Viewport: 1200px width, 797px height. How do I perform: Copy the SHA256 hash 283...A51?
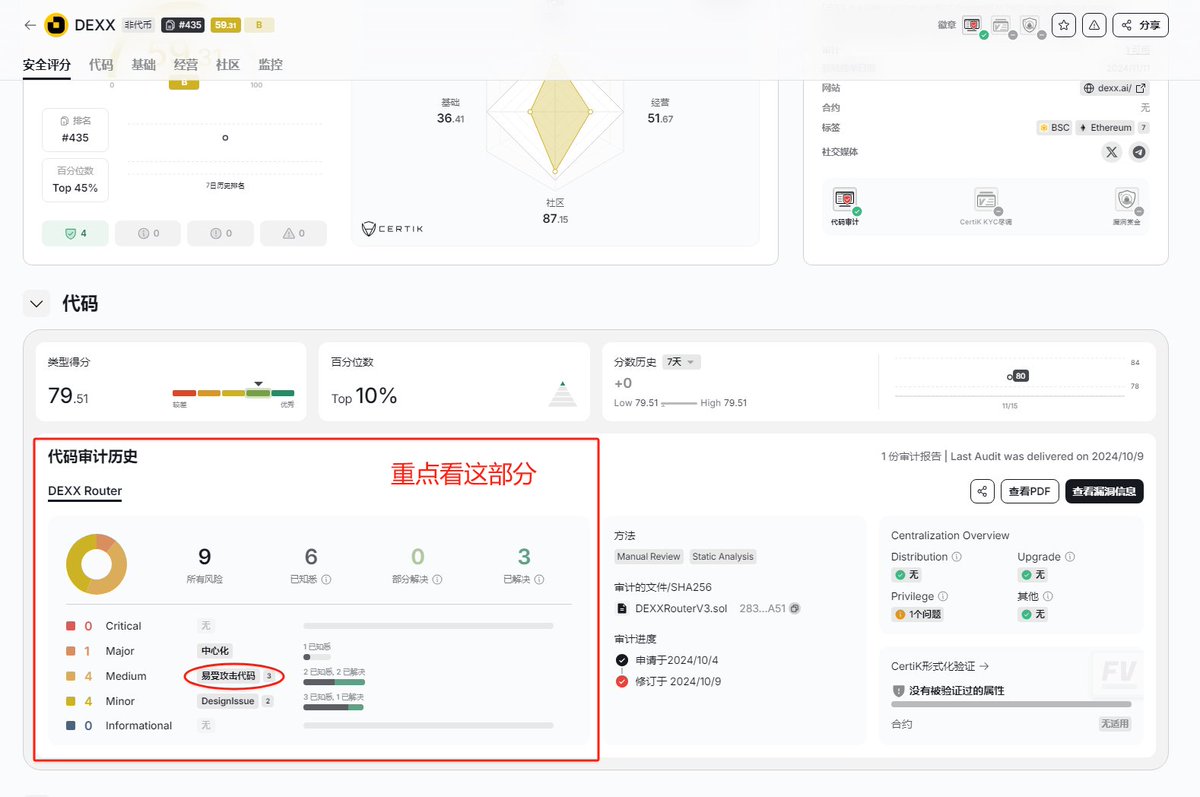(x=794, y=608)
